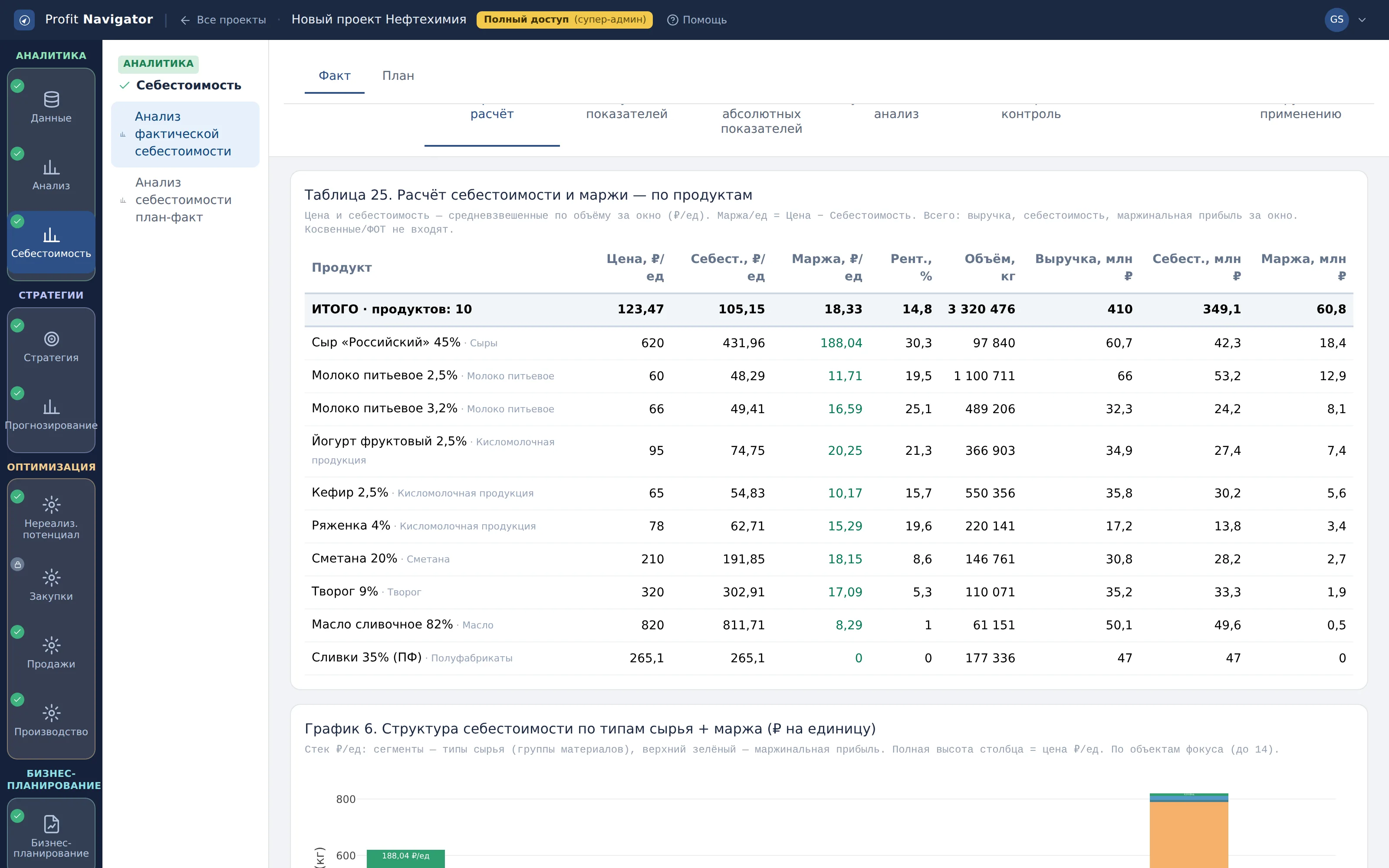Select the контроль sub-tab

[1031, 114]
